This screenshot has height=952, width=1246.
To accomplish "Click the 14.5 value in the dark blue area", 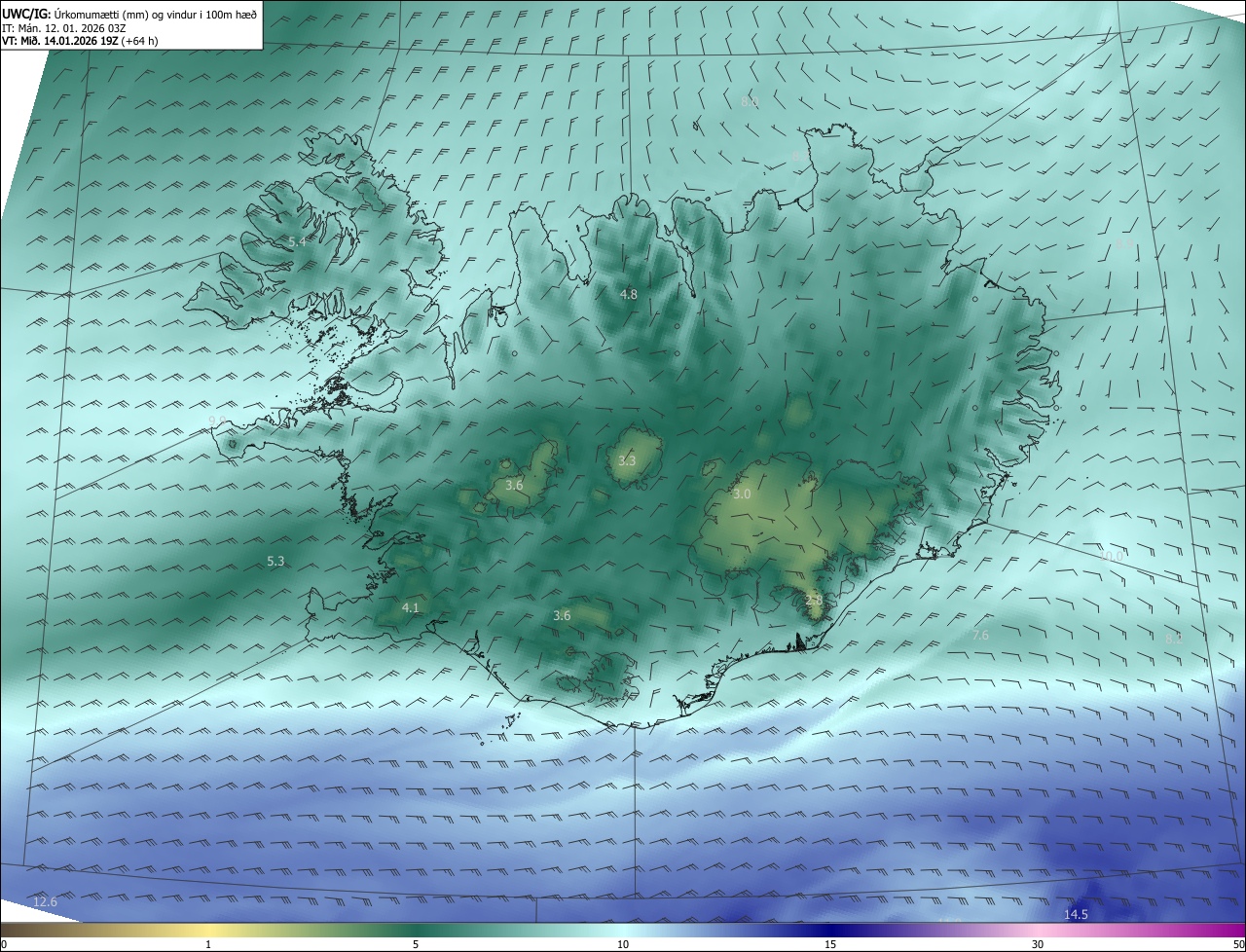I will pyautogui.click(x=1076, y=914).
